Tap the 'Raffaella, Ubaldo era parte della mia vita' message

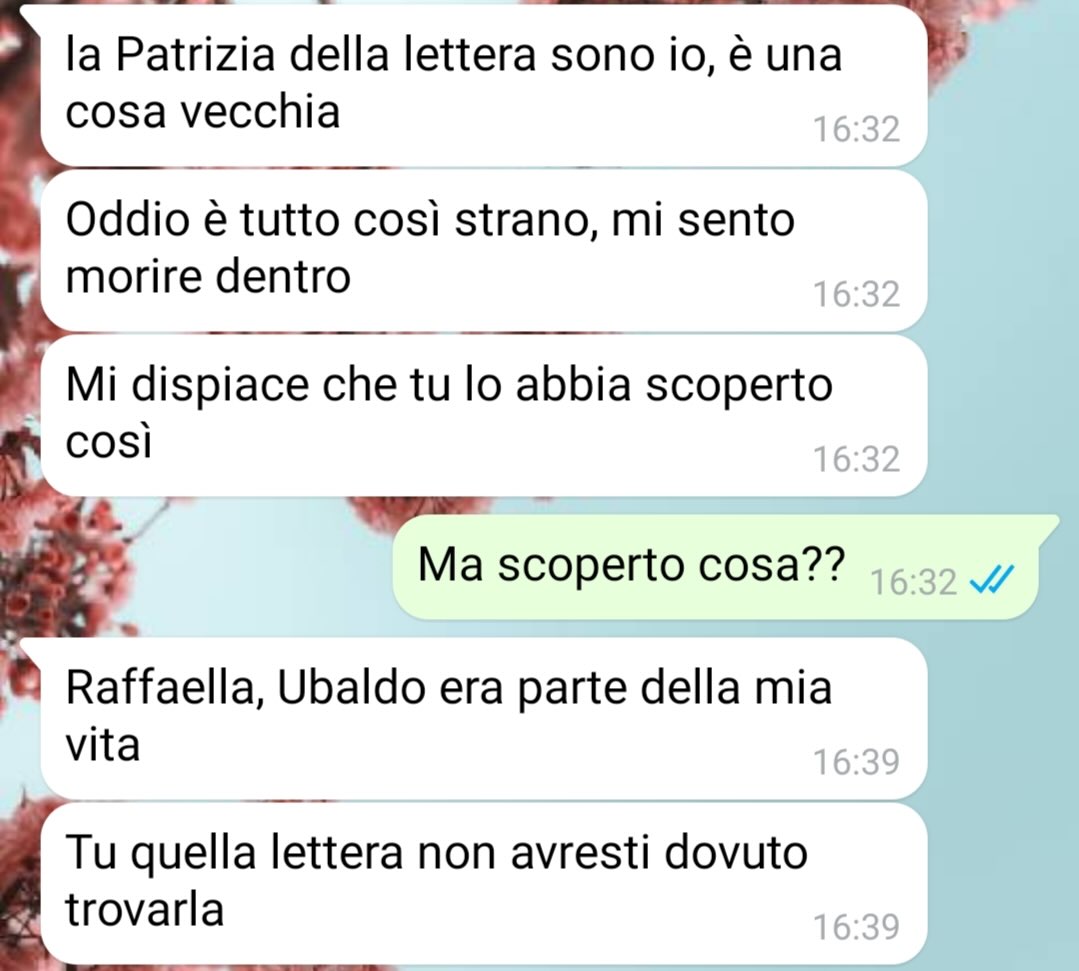pos(484,718)
